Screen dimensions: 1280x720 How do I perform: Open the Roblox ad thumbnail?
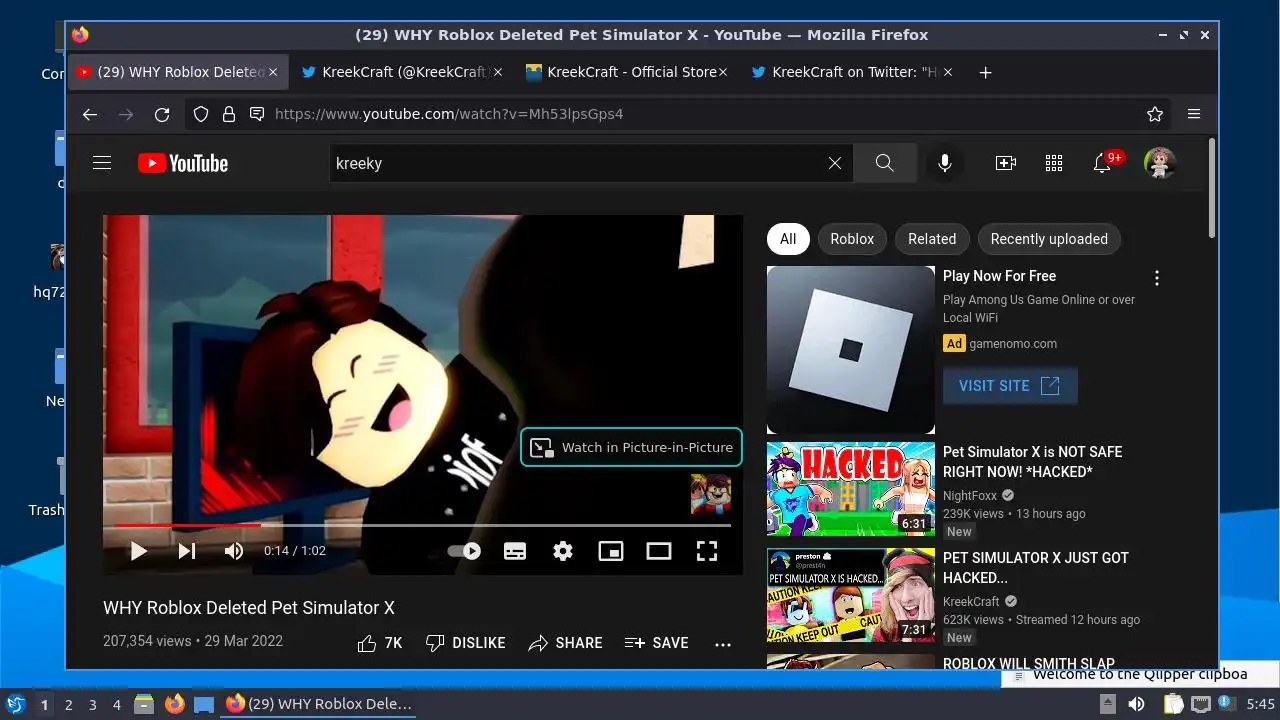tap(851, 350)
